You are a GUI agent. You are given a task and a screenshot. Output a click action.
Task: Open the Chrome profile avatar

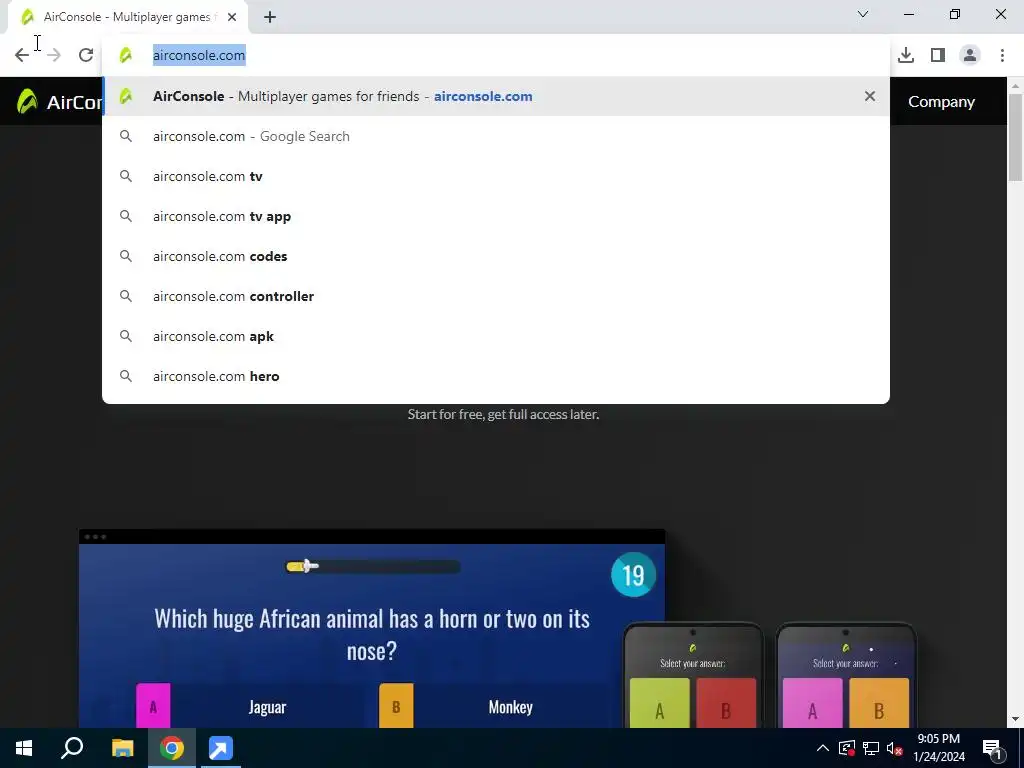click(x=970, y=55)
